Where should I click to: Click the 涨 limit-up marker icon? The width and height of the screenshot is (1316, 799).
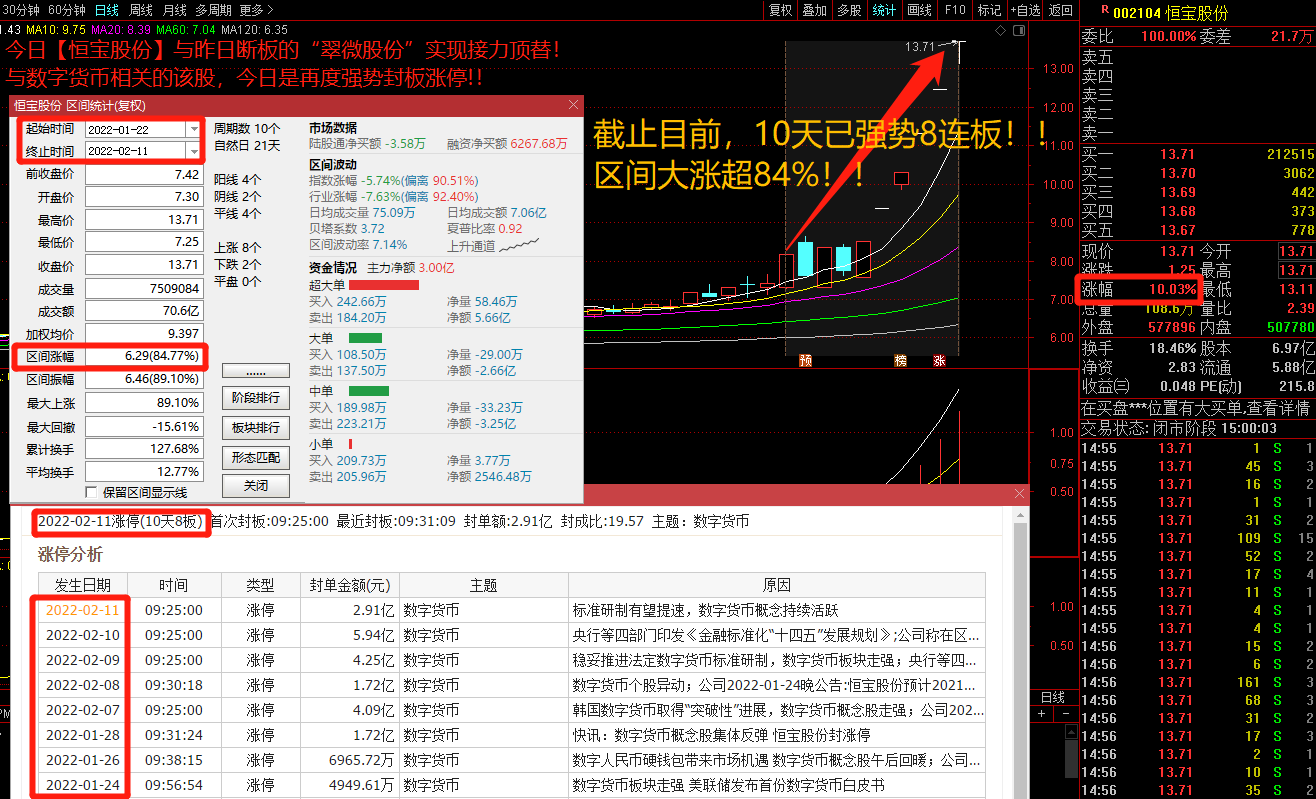tap(939, 361)
